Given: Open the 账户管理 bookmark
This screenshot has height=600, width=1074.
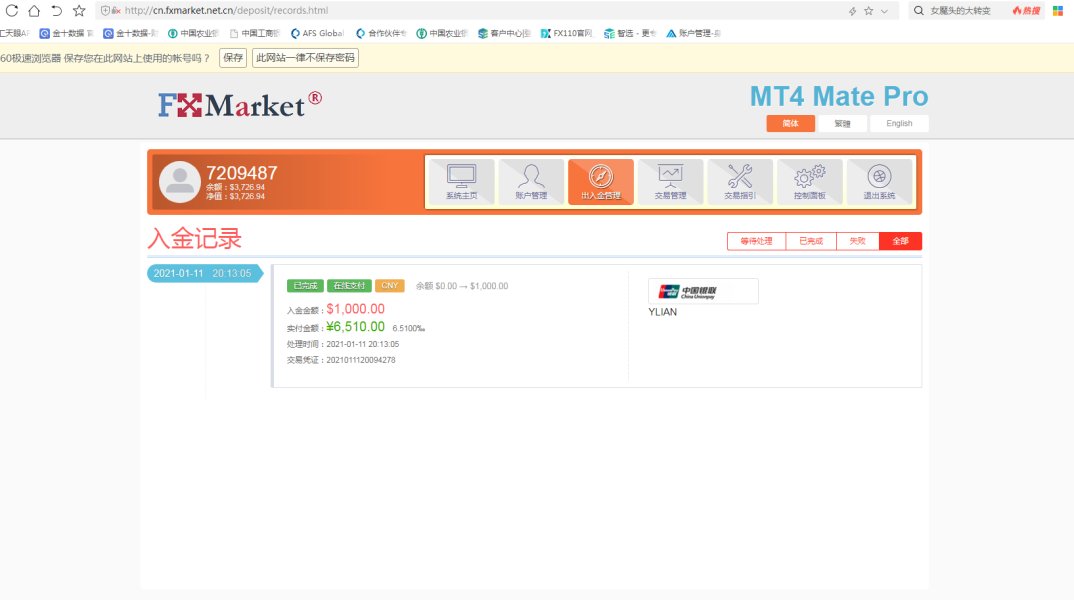Looking at the screenshot, I should click(693, 33).
